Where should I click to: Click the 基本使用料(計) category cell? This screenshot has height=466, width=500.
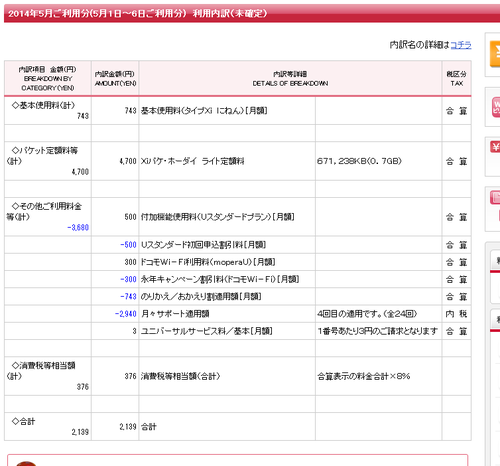tap(48, 111)
